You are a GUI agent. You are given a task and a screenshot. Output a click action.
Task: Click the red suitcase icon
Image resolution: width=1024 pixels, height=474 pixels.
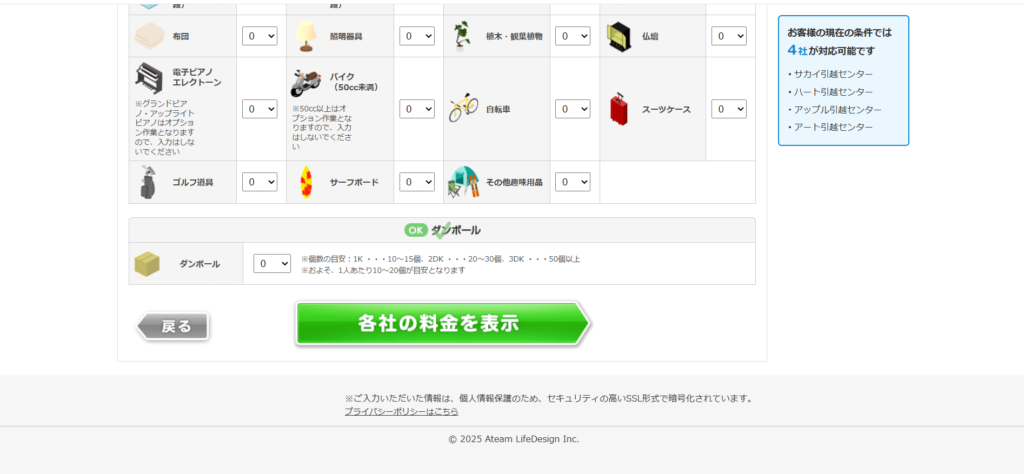(618, 109)
